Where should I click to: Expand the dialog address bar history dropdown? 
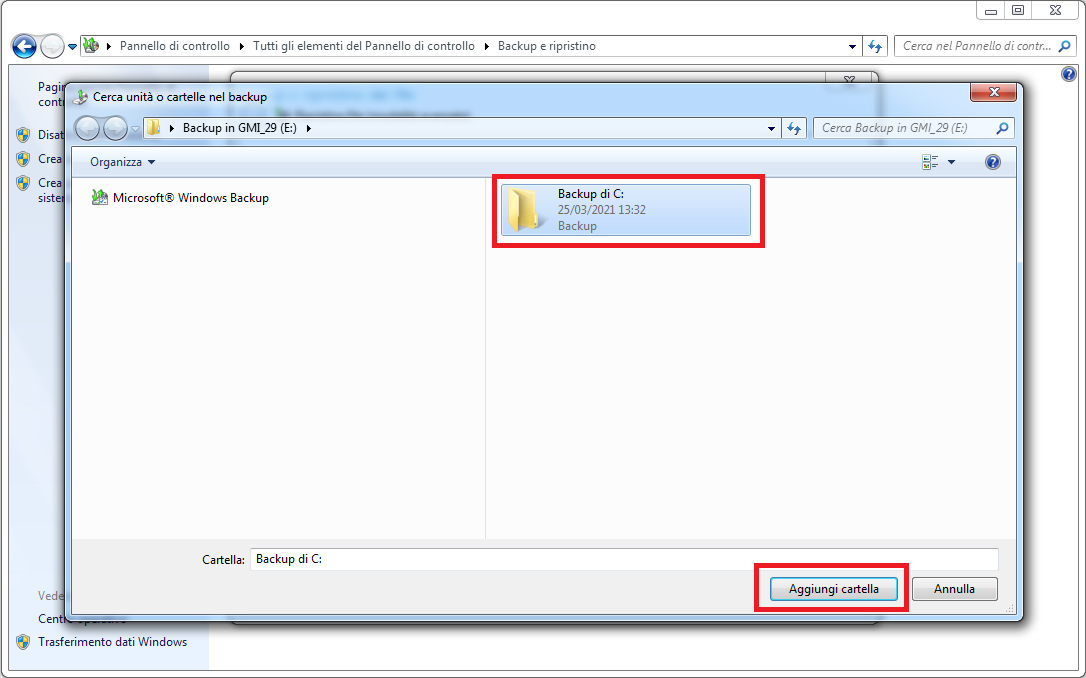point(771,128)
